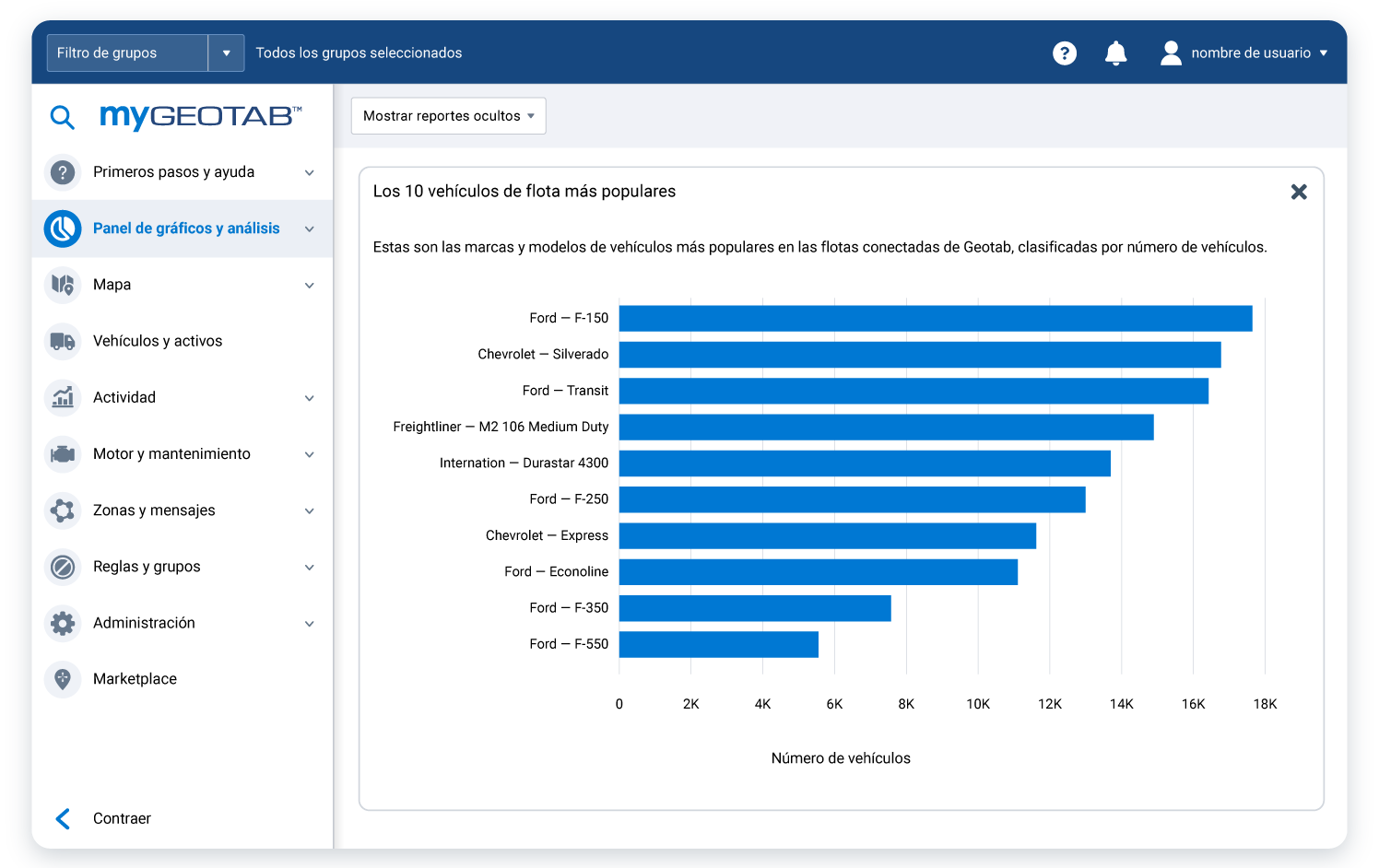The image size is (1379, 868).
Task: Select Motor y mantenimiento menu label
Action: pyautogui.click(x=171, y=454)
